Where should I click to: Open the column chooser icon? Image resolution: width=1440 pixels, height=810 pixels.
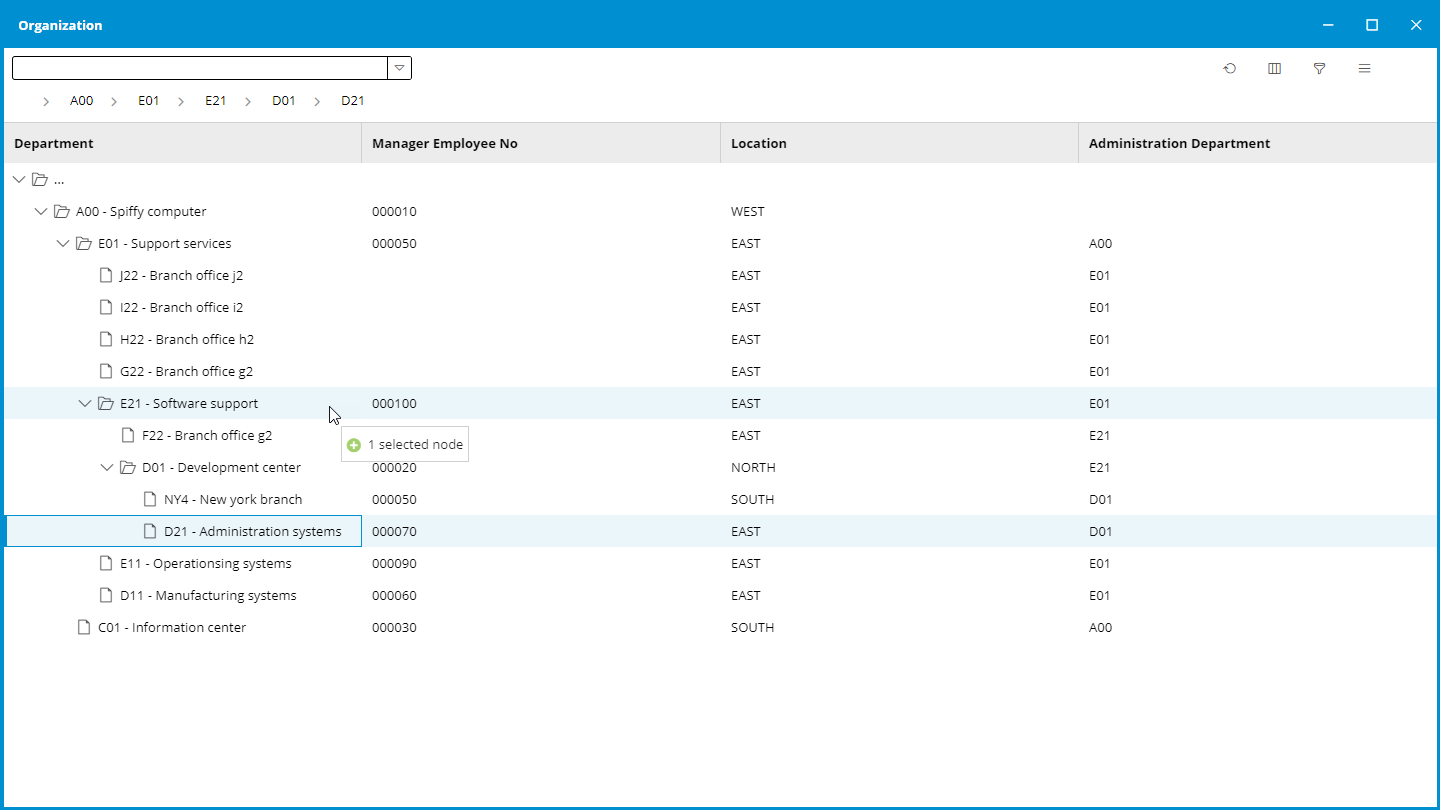pyautogui.click(x=1274, y=68)
